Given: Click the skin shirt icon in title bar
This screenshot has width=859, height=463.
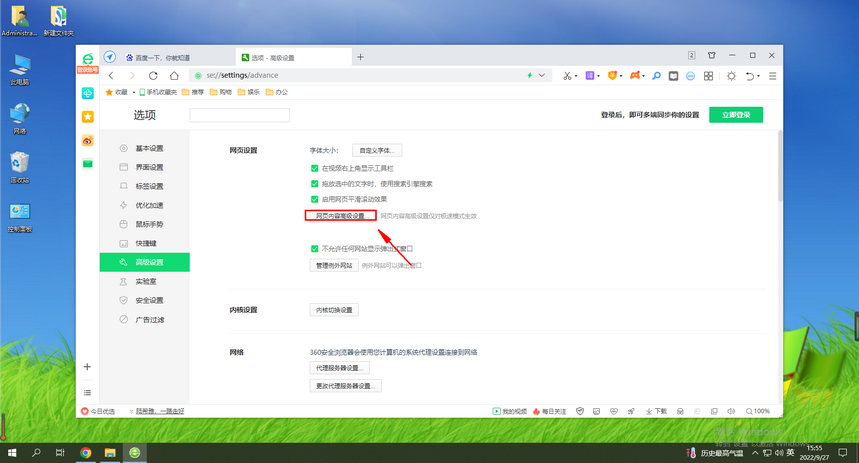Looking at the screenshot, I should [x=712, y=55].
